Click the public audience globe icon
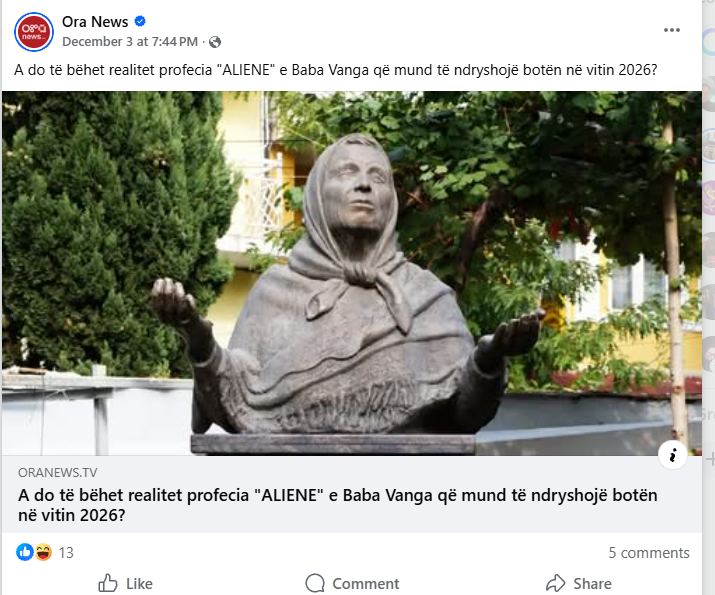715x595 pixels. [215, 42]
